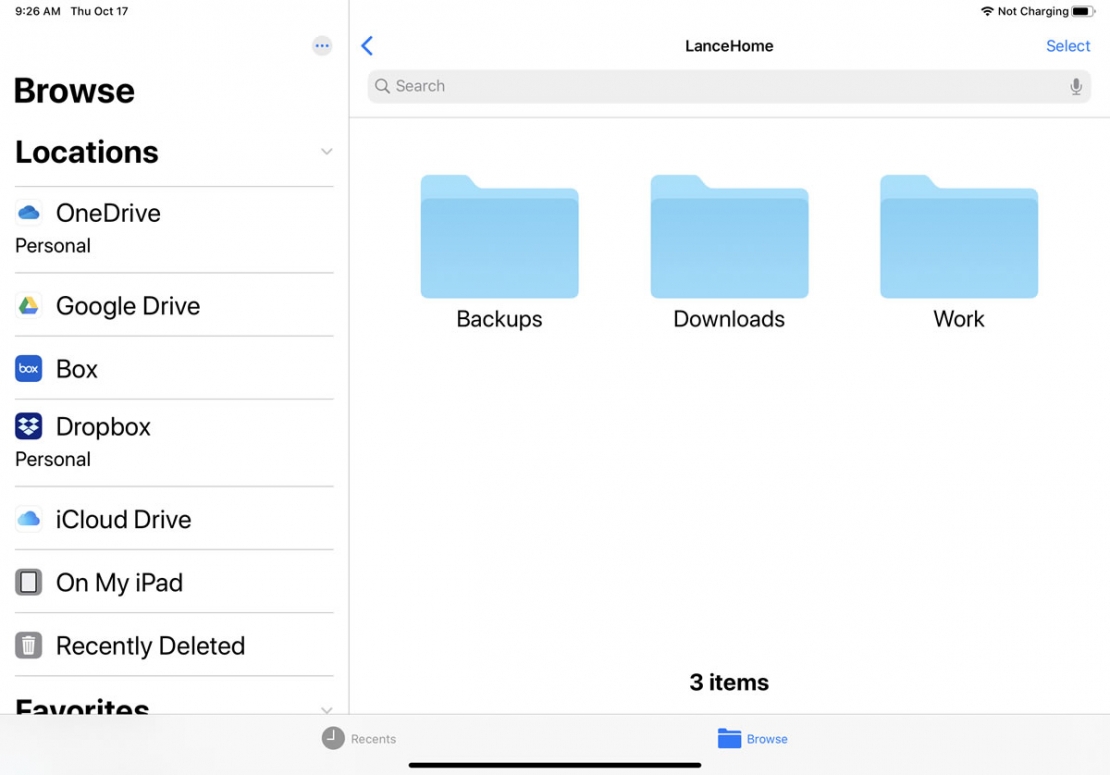Open the Downloads folder
Image resolution: width=1110 pixels, height=775 pixels.
pos(729,237)
